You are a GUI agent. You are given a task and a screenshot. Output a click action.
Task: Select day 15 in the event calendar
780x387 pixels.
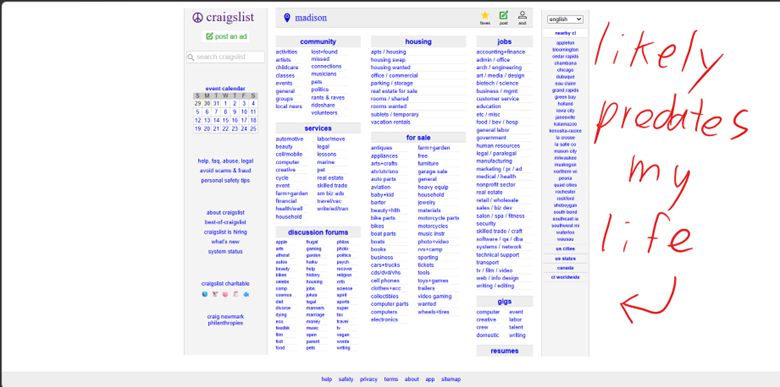pyautogui.click(x=225, y=120)
